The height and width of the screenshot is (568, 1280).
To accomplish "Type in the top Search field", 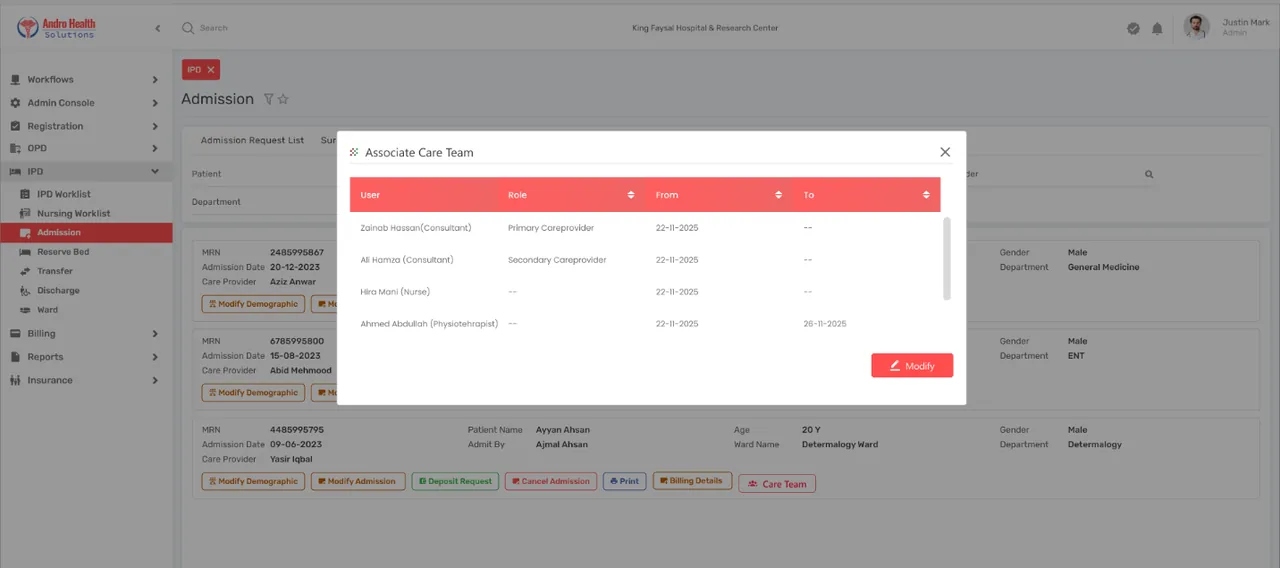I will 214,28.
